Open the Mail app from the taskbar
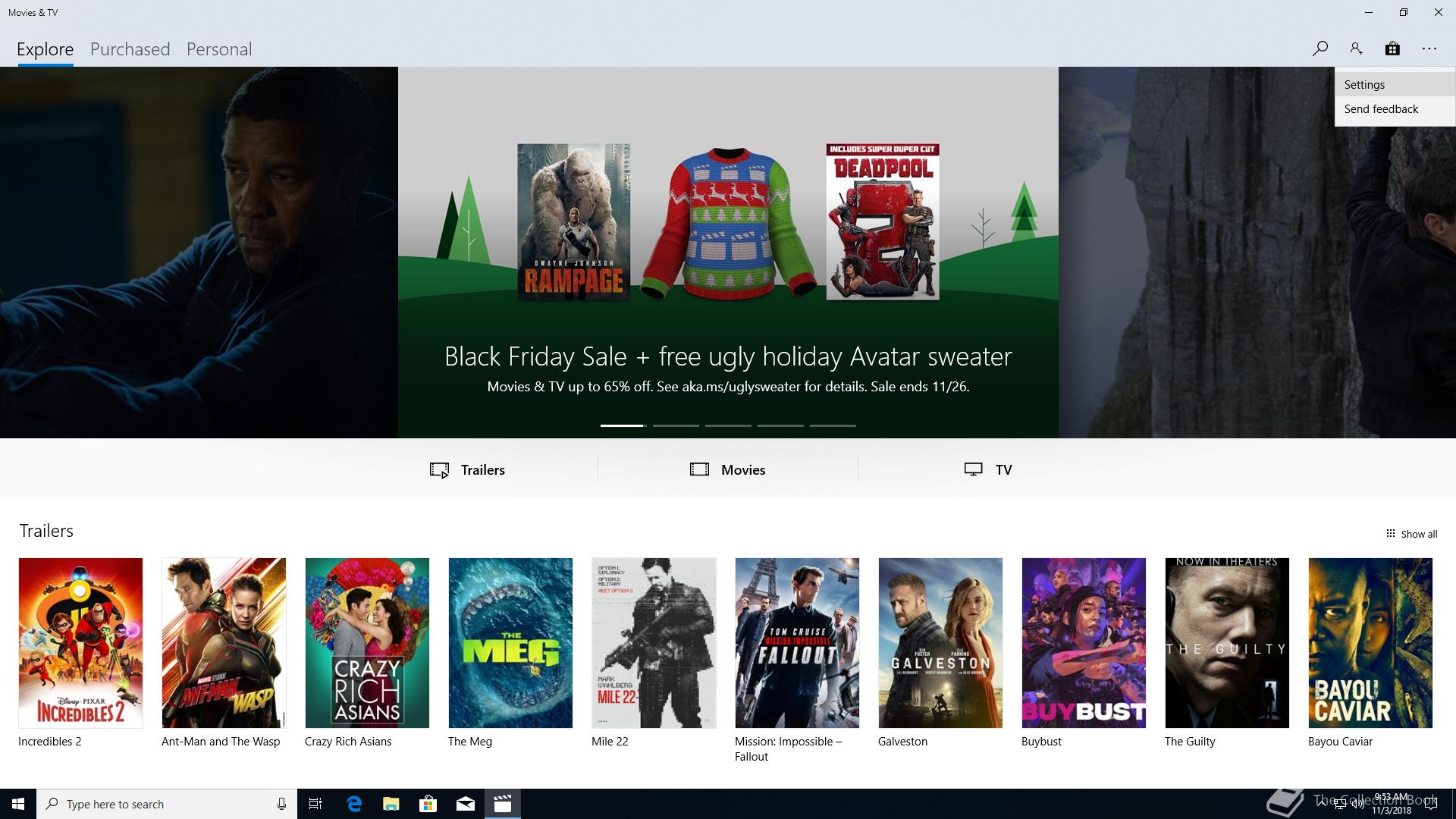The width and height of the screenshot is (1456, 819). 465,804
